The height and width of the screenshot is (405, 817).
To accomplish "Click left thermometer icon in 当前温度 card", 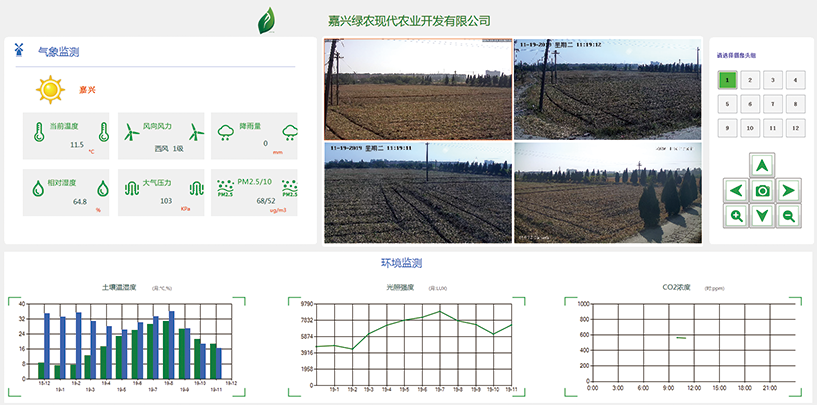I will pyautogui.click(x=38, y=132).
